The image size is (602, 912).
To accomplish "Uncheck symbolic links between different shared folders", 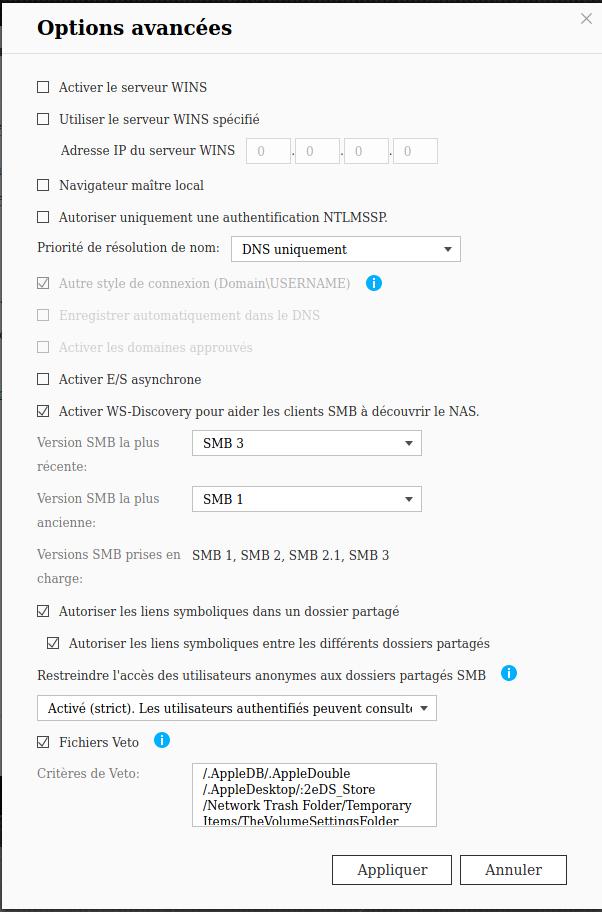I will pyautogui.click(x=54, y=643).
